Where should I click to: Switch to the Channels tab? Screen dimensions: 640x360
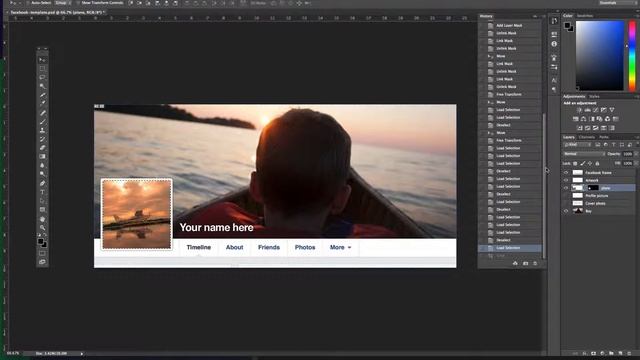coord(587,137)
